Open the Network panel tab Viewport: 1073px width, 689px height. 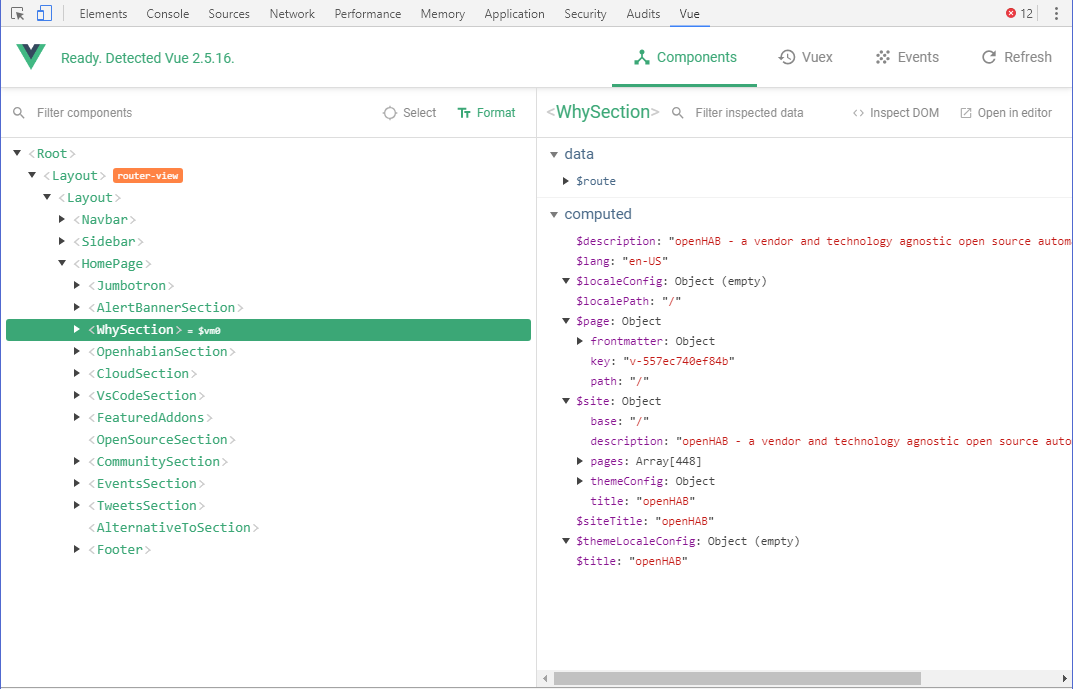292,14
